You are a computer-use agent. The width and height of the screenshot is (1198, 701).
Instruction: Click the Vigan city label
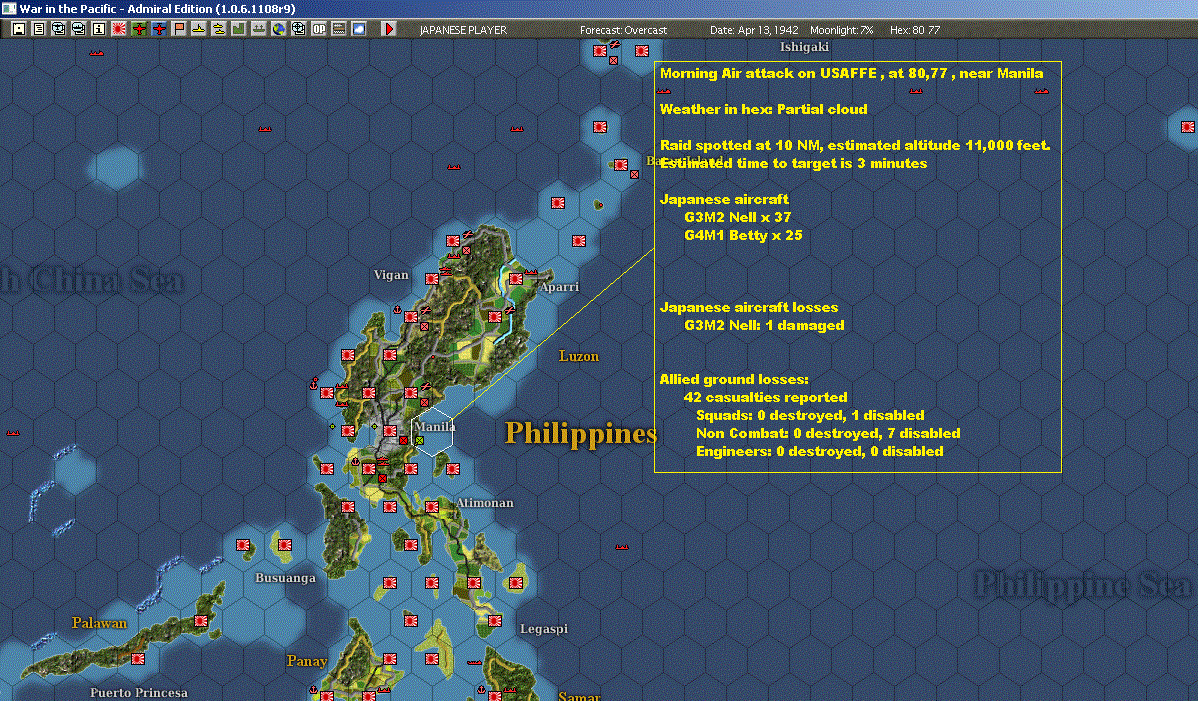click(x=391, y=275)
